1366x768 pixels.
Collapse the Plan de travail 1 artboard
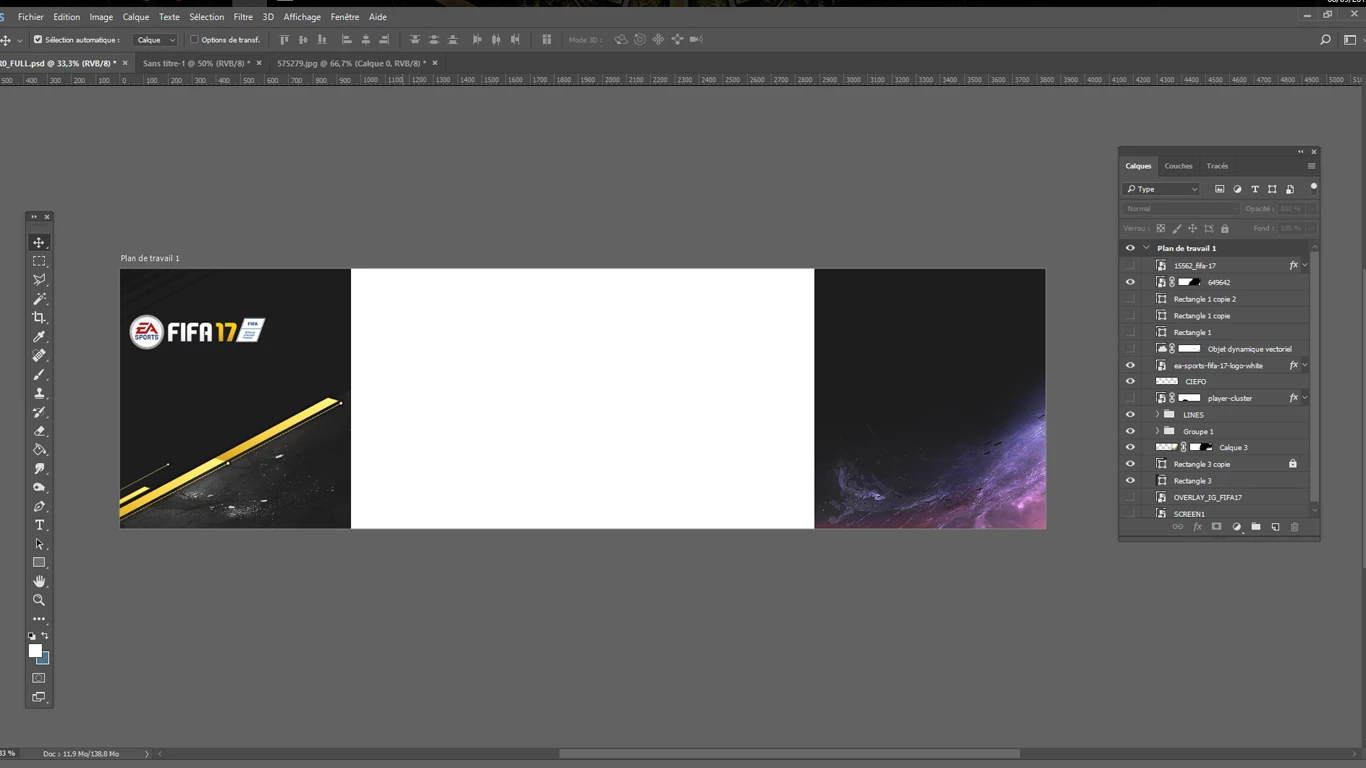click(x=1146, y=248)
